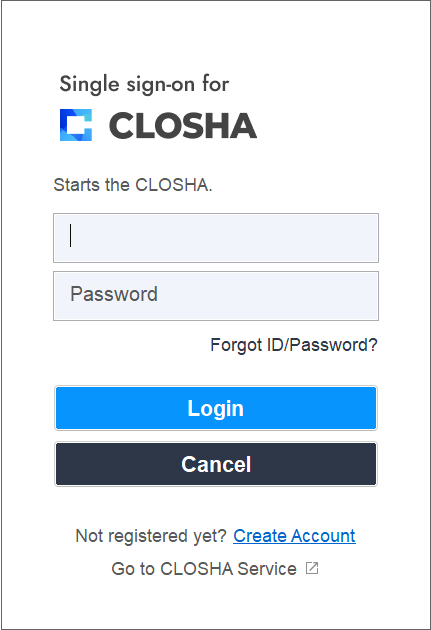
Task: Open the external link icon beside CLOSHA Service
Action: 312,568
